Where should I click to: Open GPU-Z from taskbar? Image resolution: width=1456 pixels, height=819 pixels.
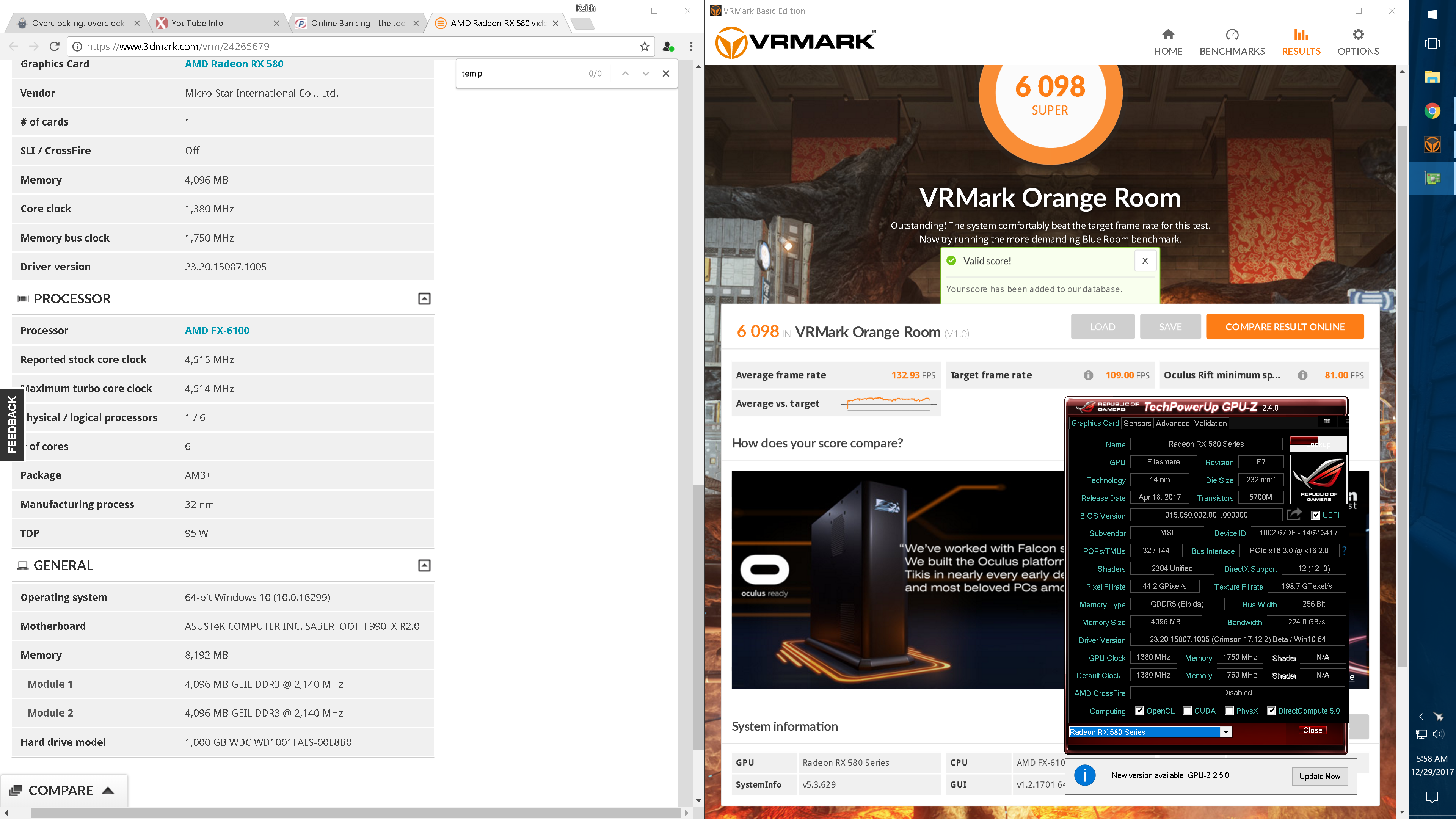click(x=1432, y=179)
